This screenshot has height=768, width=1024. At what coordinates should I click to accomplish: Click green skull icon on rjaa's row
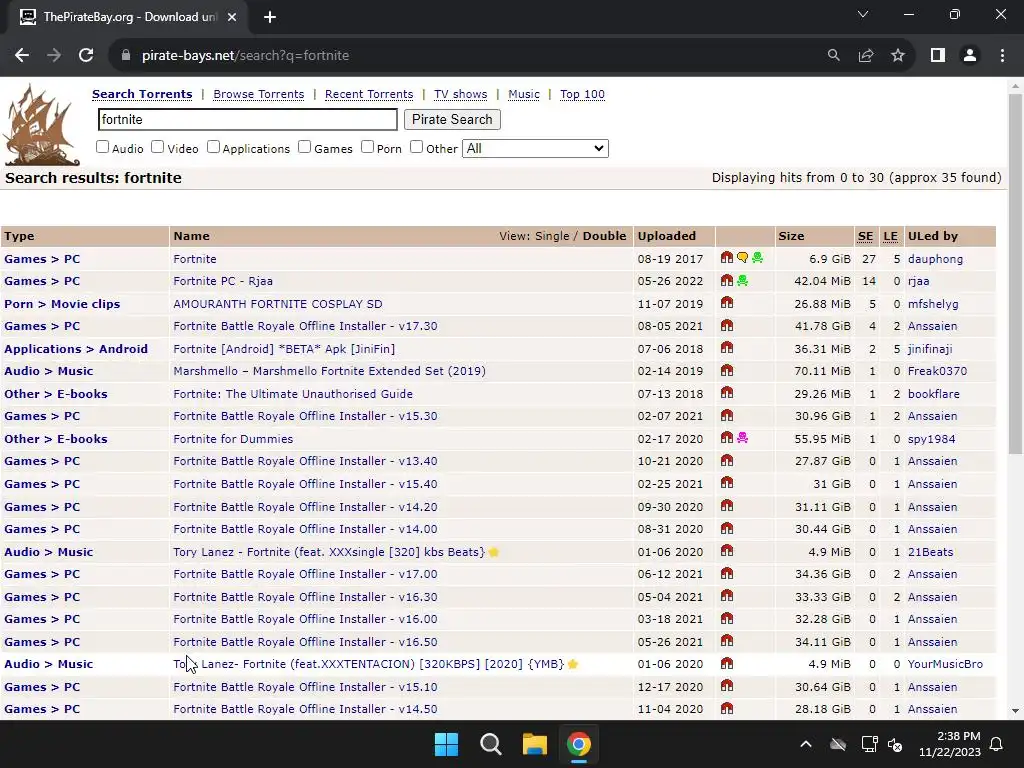[x=743, y=281]
